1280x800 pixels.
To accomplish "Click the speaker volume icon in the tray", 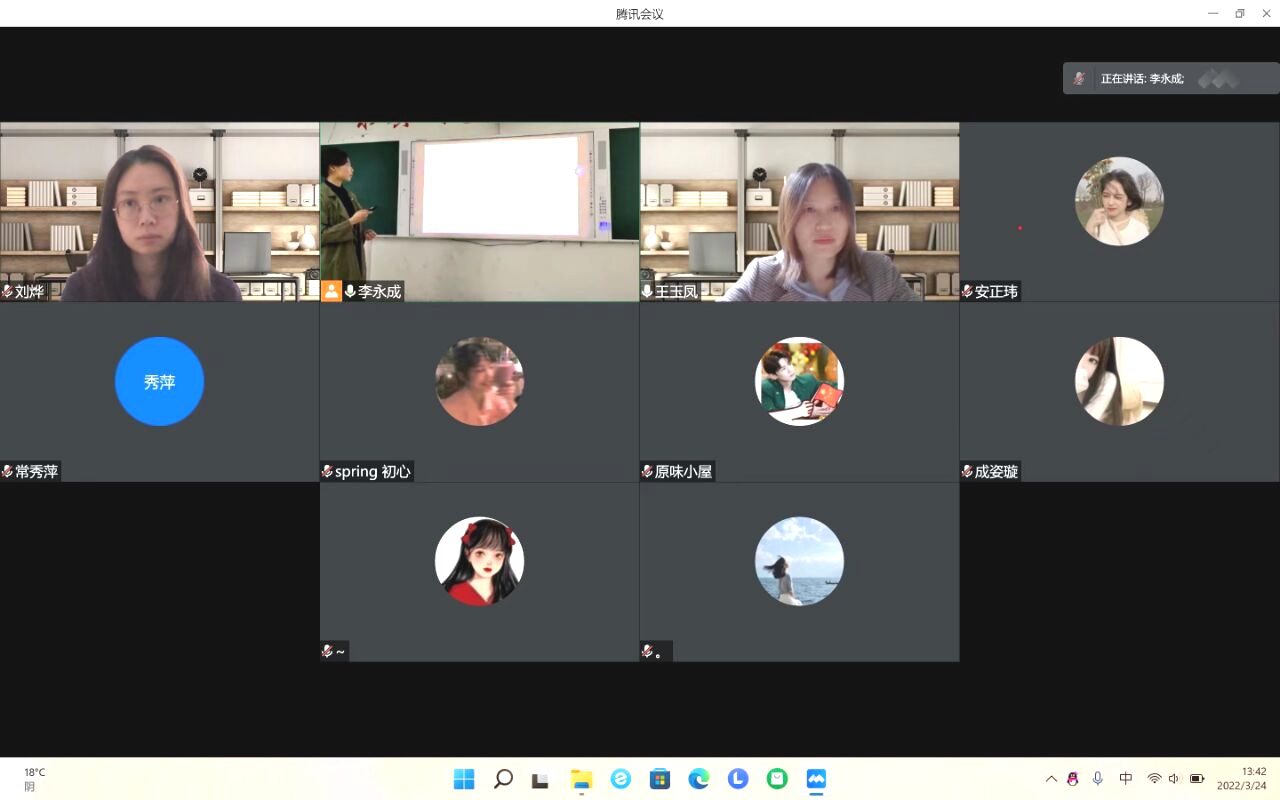I will 1174,779.
